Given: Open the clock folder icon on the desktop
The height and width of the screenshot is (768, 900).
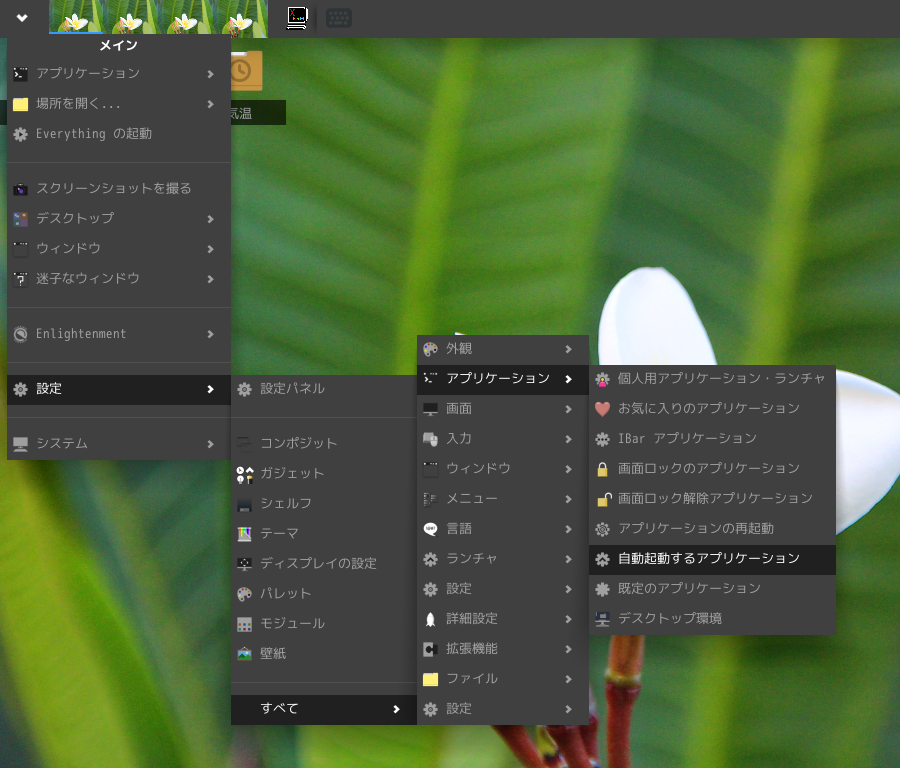Looking at the screenshot, I should 247,71.
